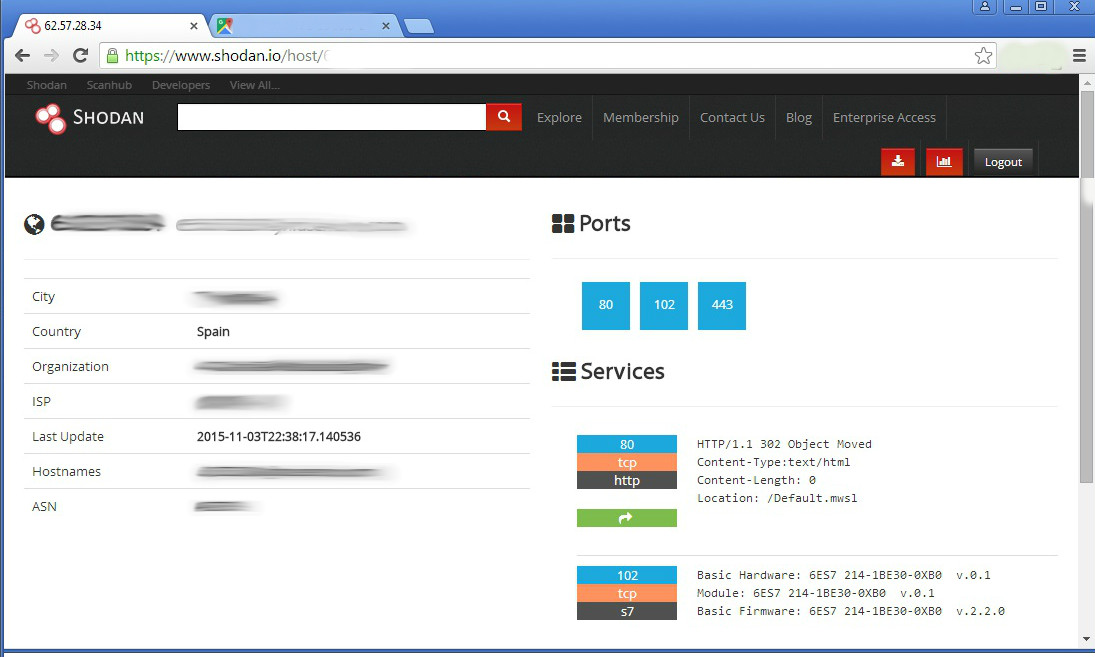Expand the View All... menu

click(255, 85)
